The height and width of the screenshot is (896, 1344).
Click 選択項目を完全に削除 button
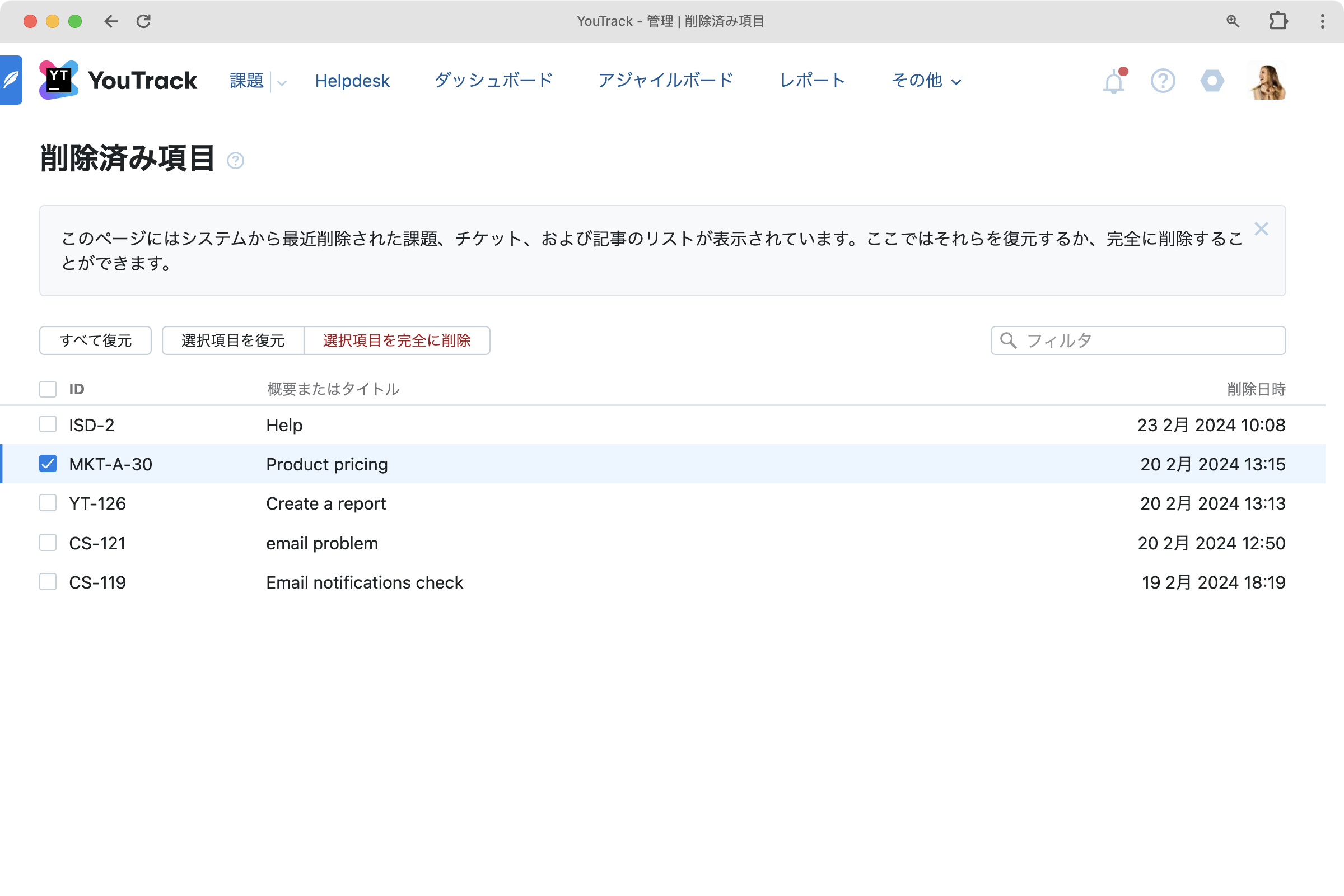(x=396, y=340)
